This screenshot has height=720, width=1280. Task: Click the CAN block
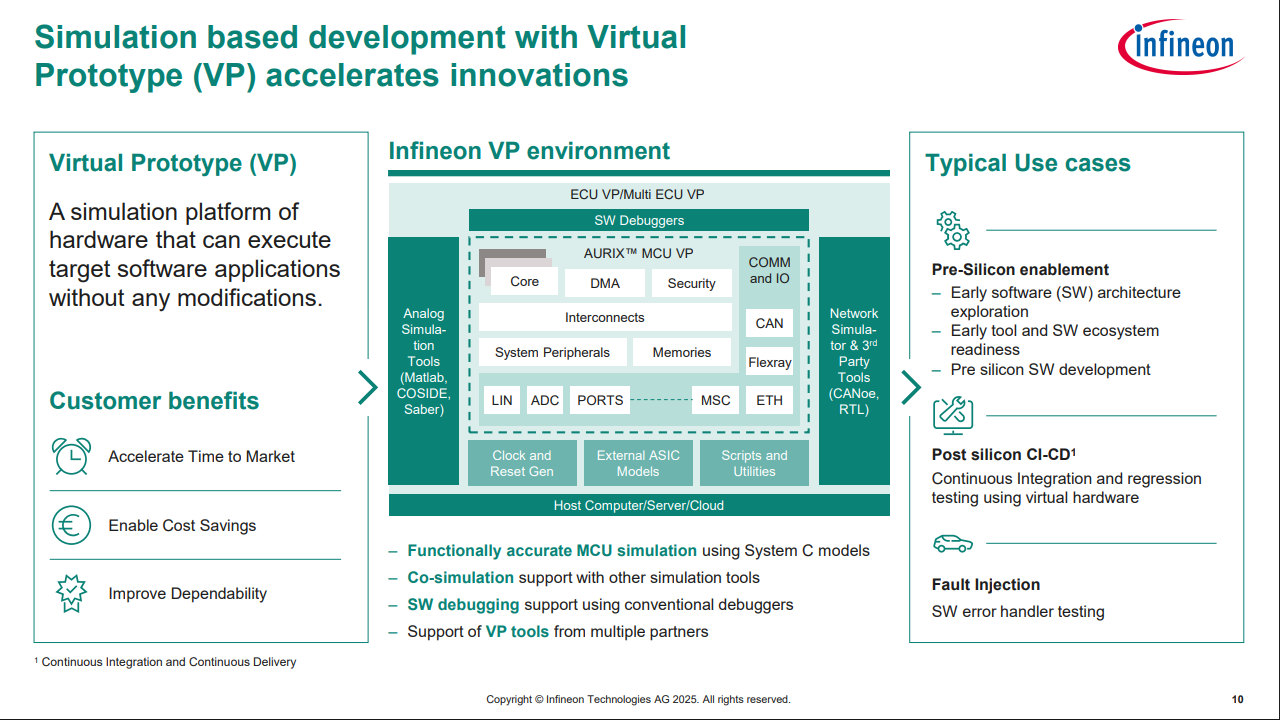[x=769, y=323]
